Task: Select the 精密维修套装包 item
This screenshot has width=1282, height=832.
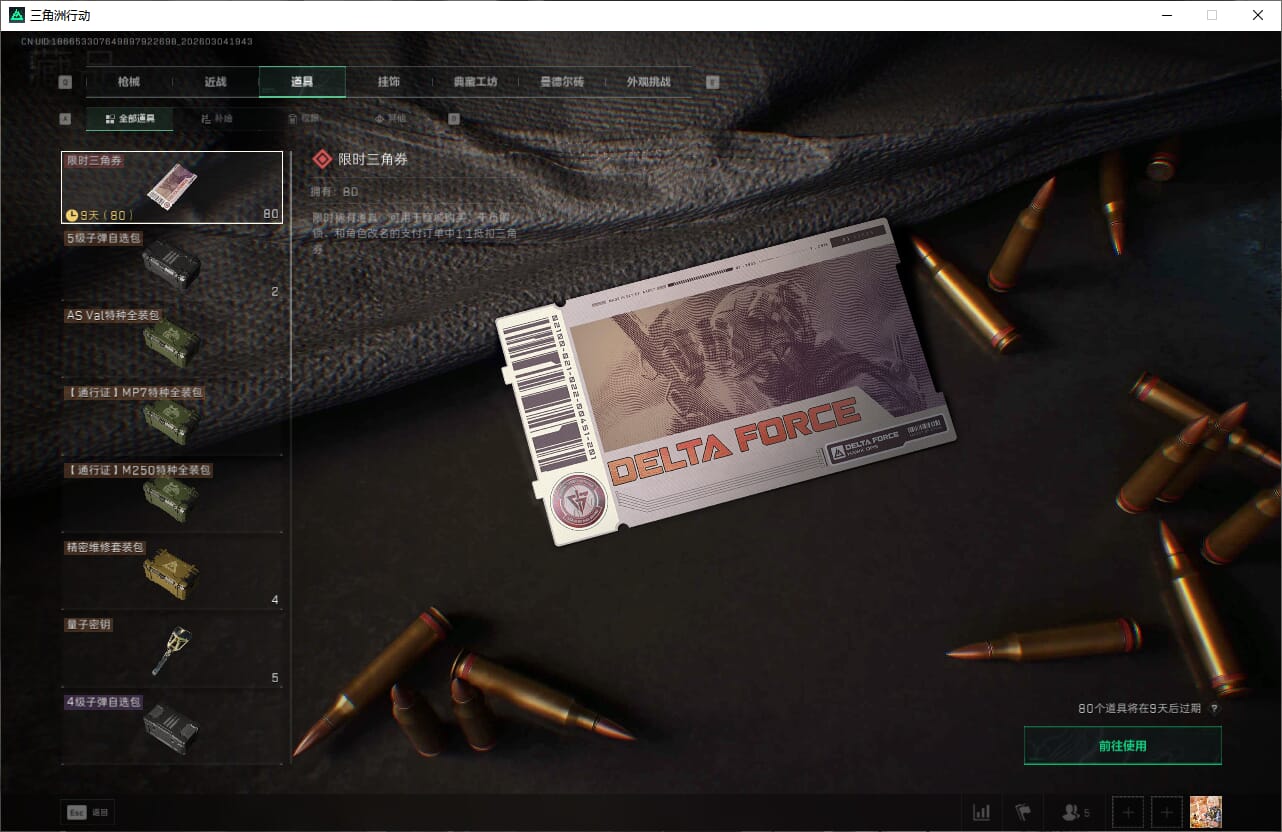Action: coord(172,574)
